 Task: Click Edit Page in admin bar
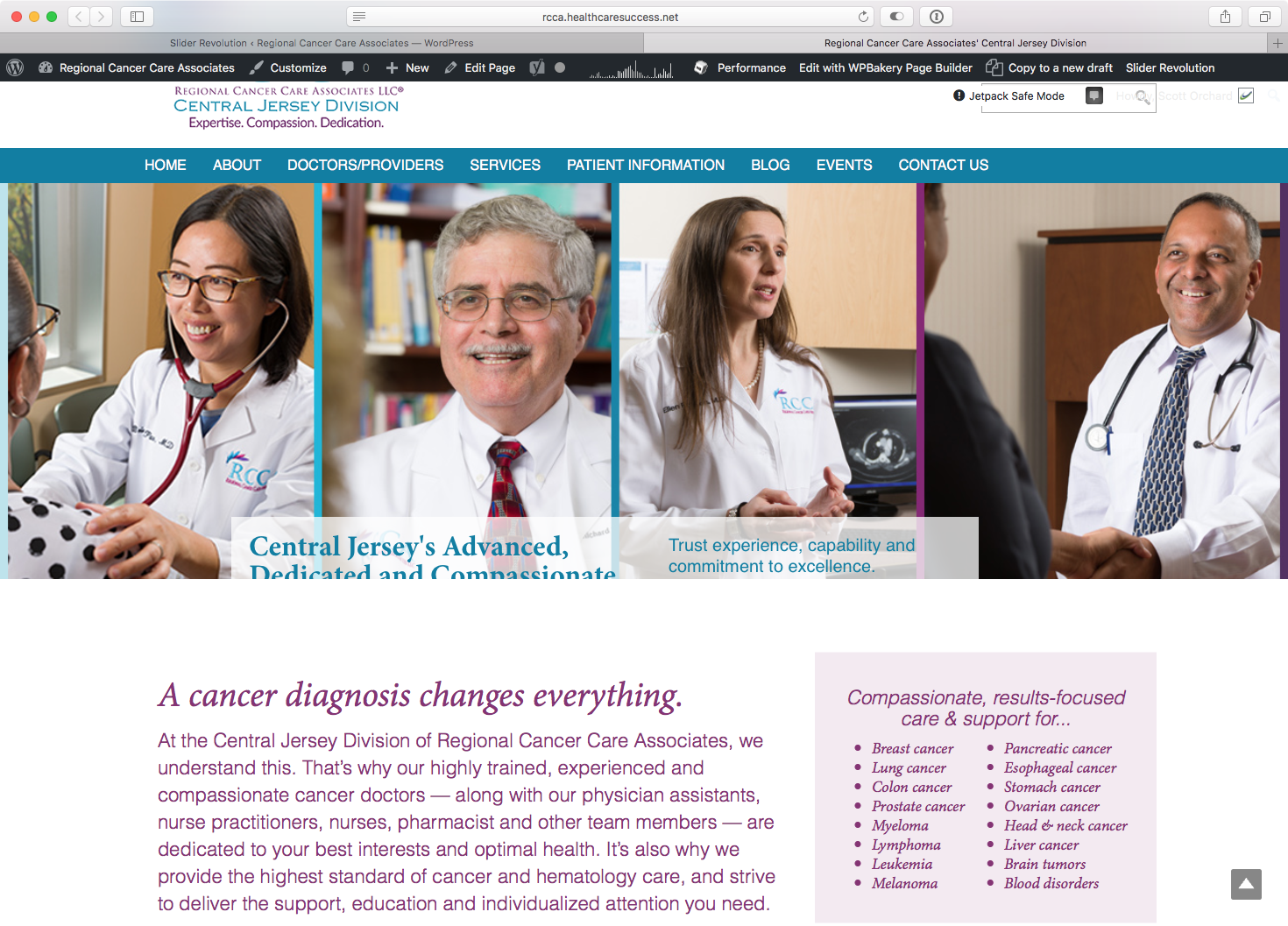pos(480,67)
